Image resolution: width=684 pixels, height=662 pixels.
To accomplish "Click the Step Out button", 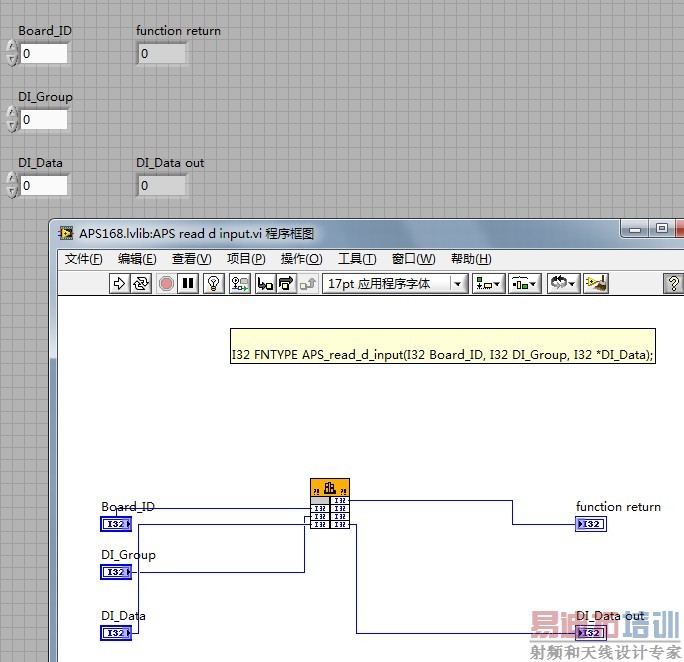I will (308, 283).
